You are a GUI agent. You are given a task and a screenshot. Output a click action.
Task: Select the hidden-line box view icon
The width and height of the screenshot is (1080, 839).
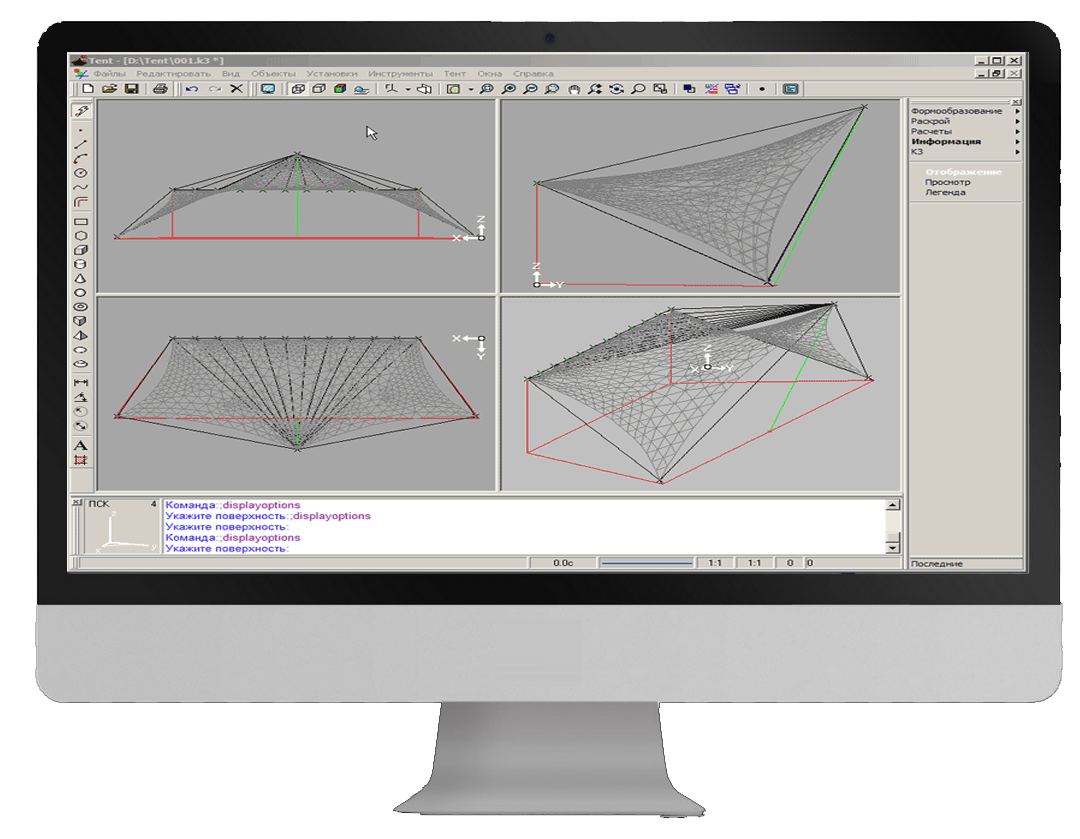pyautogui.click(x=319, y=89)
